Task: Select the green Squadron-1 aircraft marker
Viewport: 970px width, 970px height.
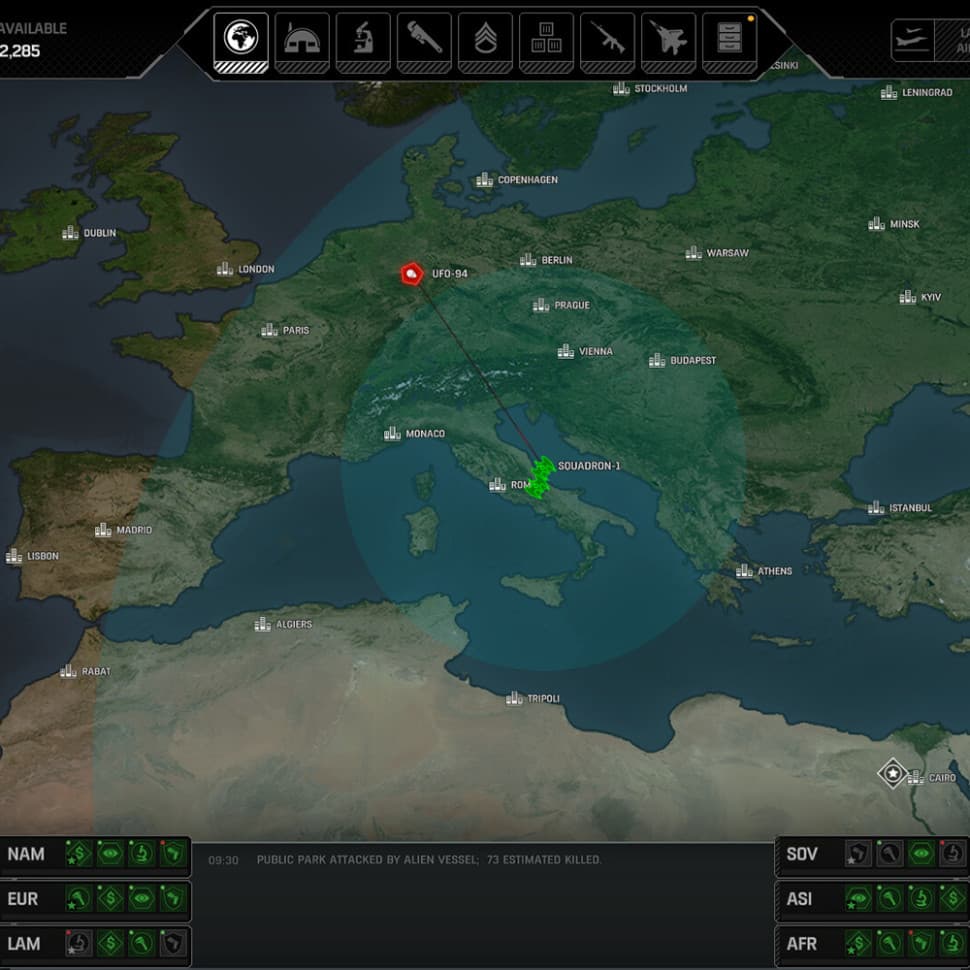Action: coord(541,476)
